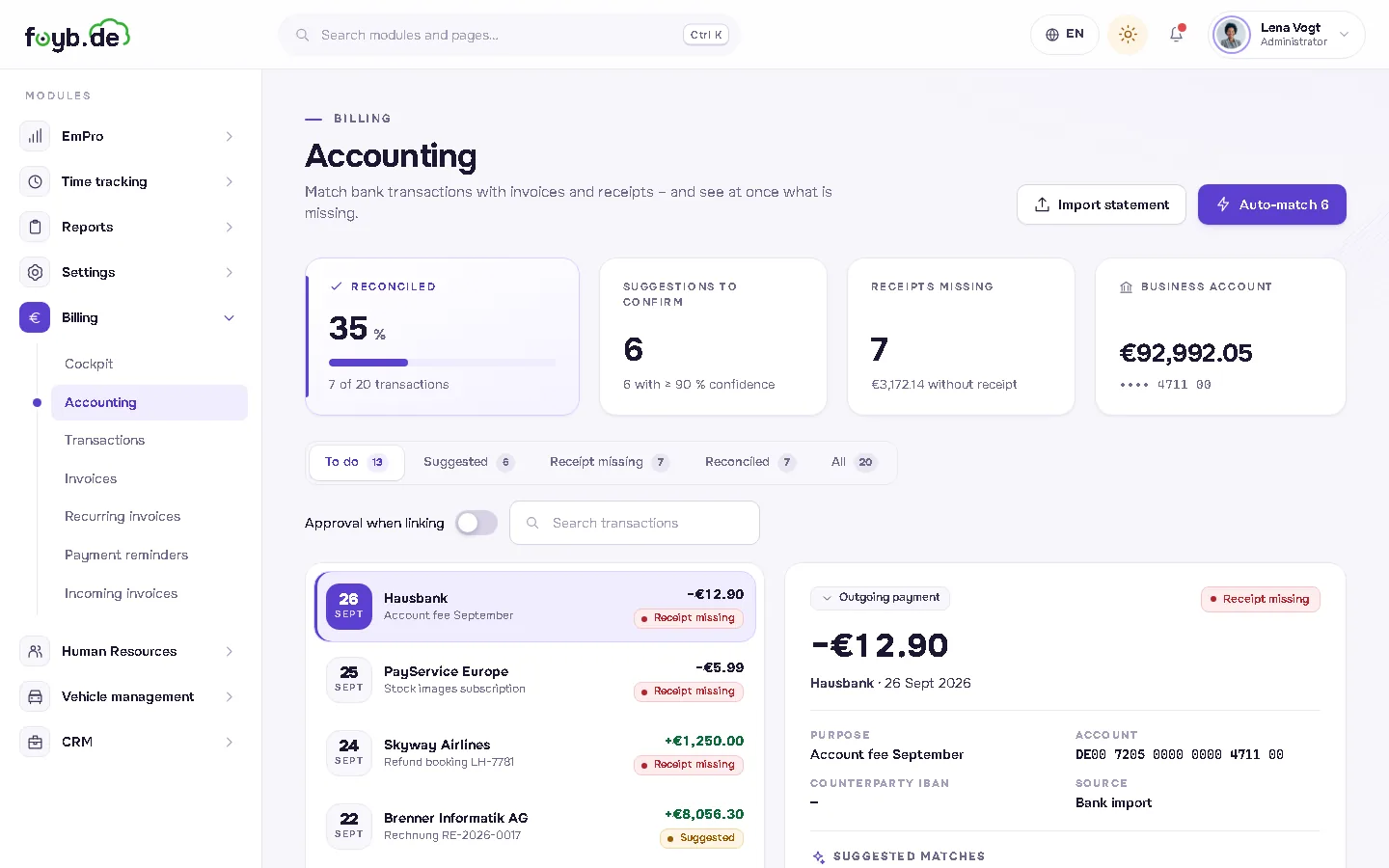Click the magnifier icon in module search

[x=302, y=35]
